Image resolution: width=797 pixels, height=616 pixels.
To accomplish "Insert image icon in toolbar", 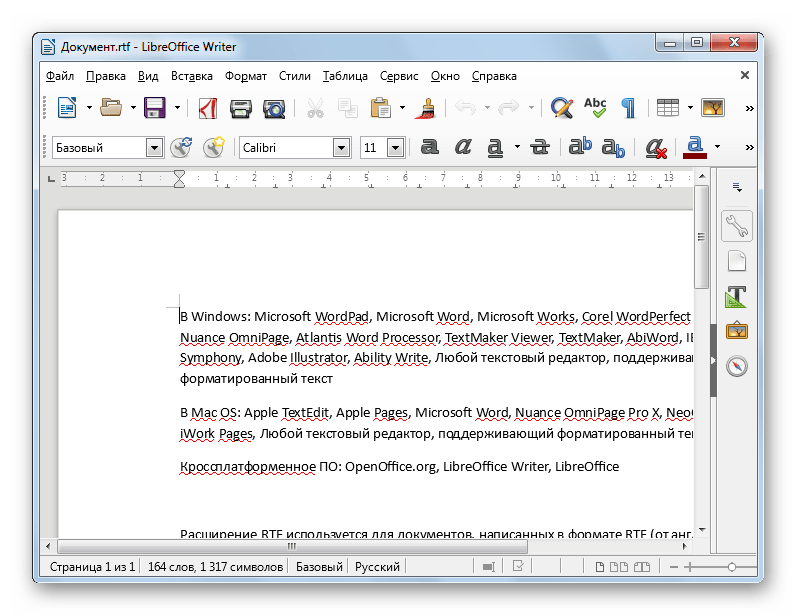I will (713, 108).
